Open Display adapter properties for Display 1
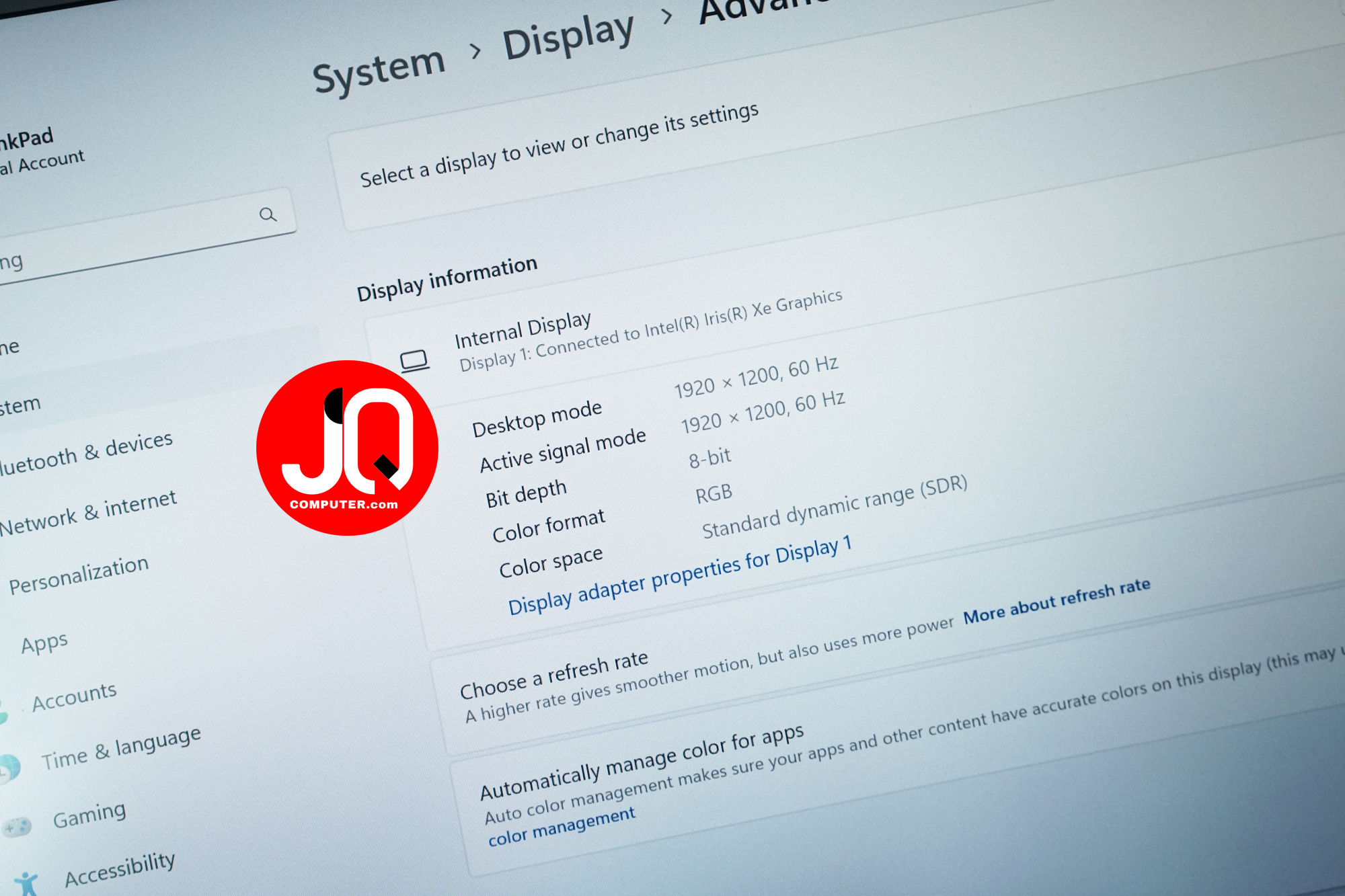This screenshot has height=896, width=1345. coord(680,575)
